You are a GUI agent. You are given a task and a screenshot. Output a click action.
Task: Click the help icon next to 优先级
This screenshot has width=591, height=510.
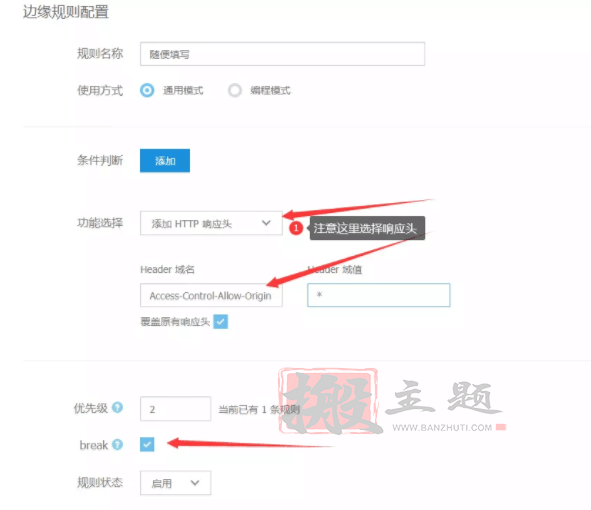118,407
